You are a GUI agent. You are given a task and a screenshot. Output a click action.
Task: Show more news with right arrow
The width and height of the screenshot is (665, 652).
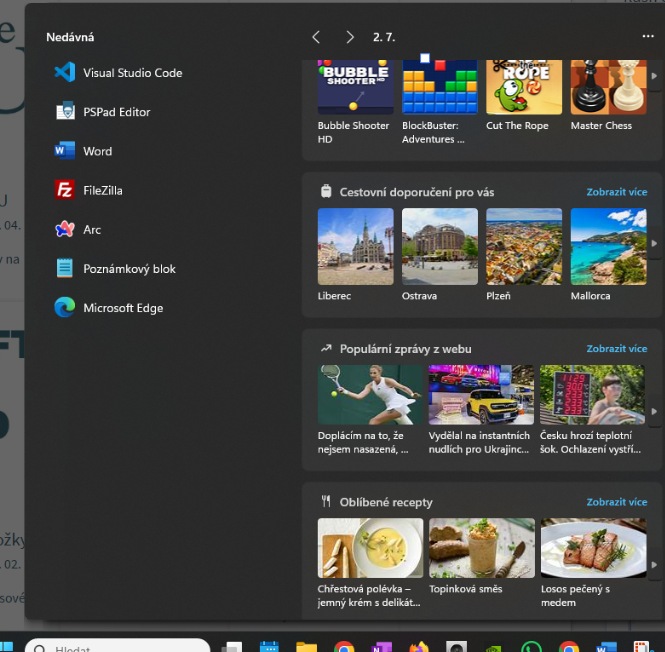click(x=654, y=411)
